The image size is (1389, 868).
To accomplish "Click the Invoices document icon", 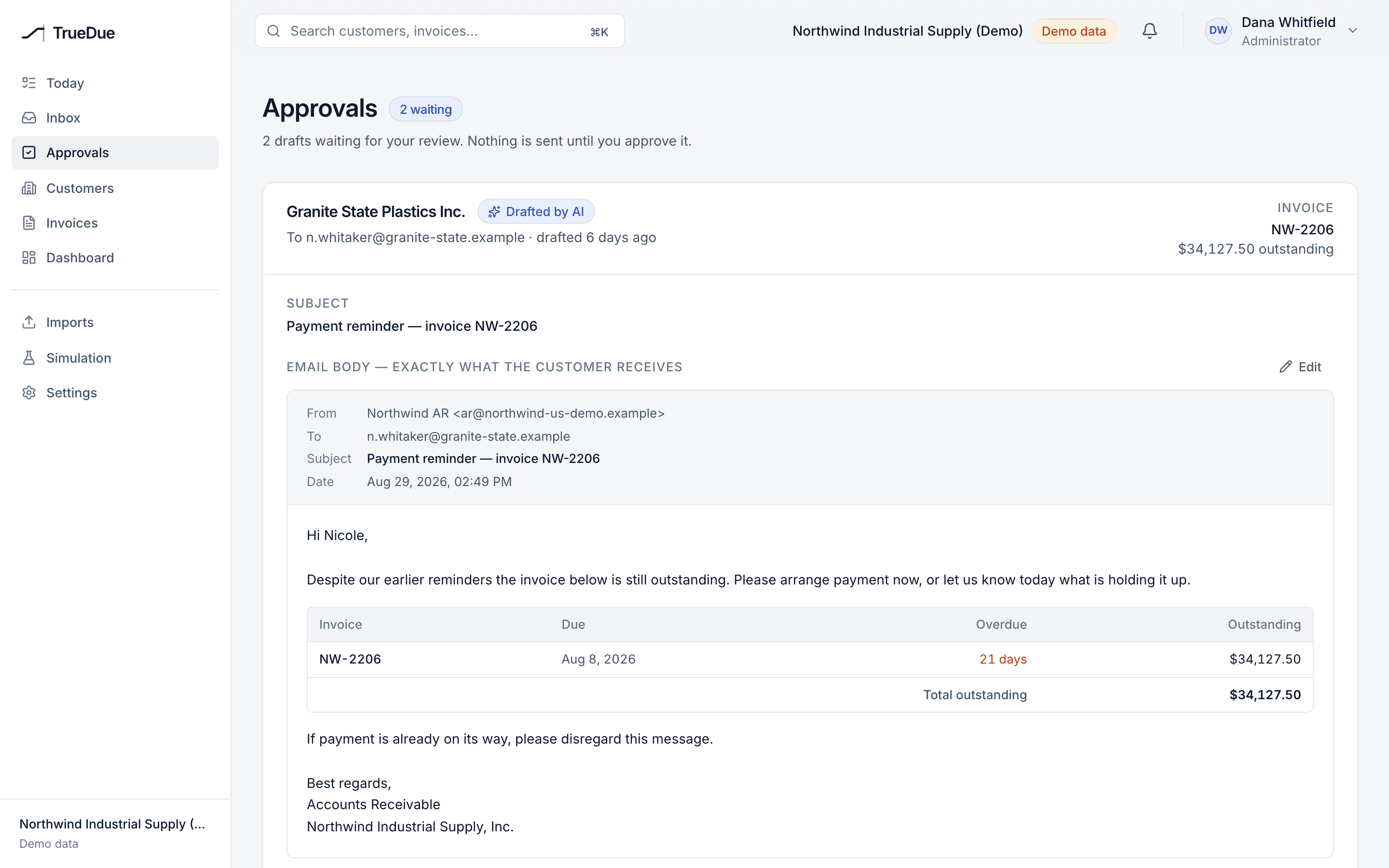I will [29, 223].
